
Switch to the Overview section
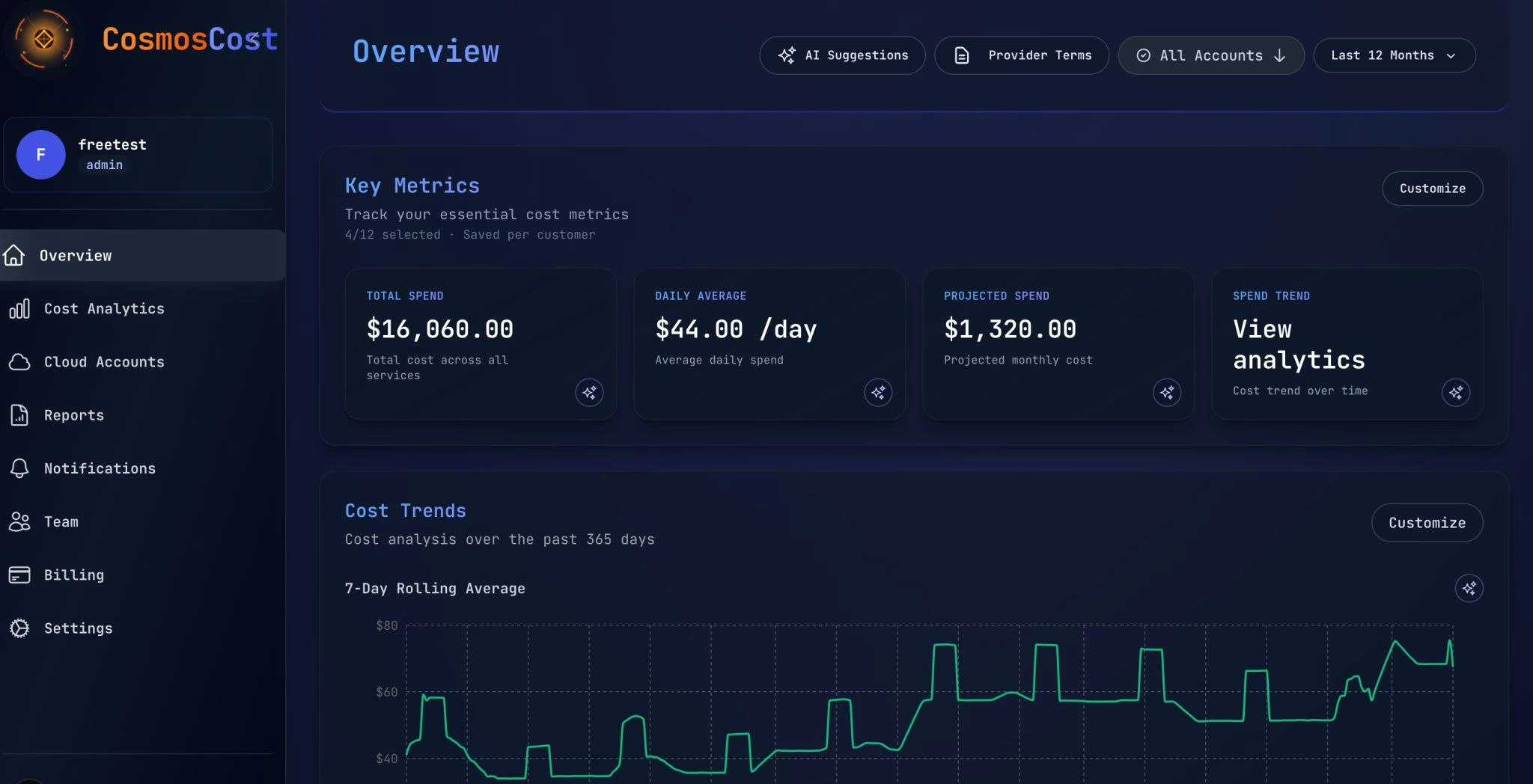coord(75,255)
